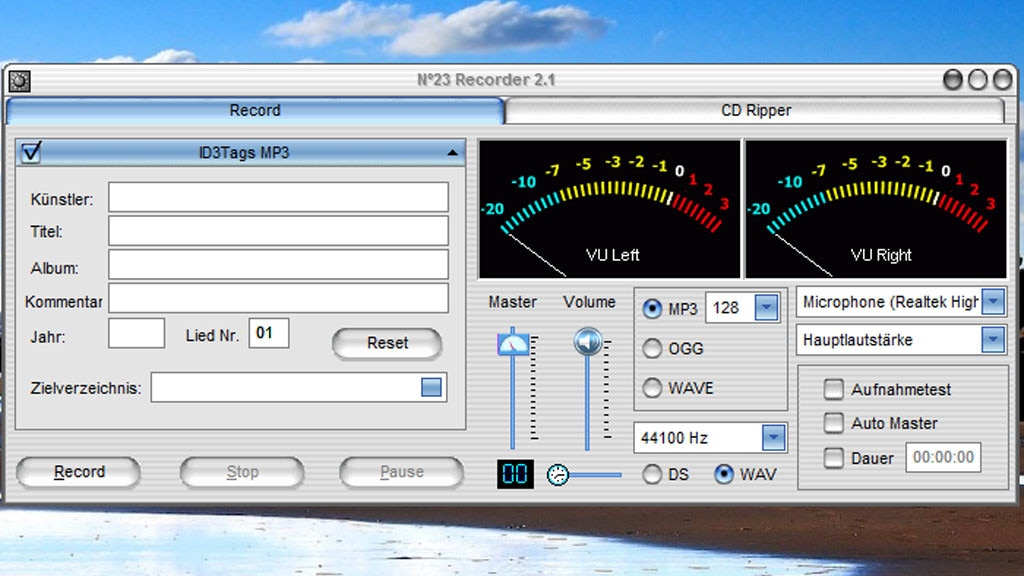Click the 00 digital counter display
This screenshot has height=576, width=1024.
tap(515, 474)
